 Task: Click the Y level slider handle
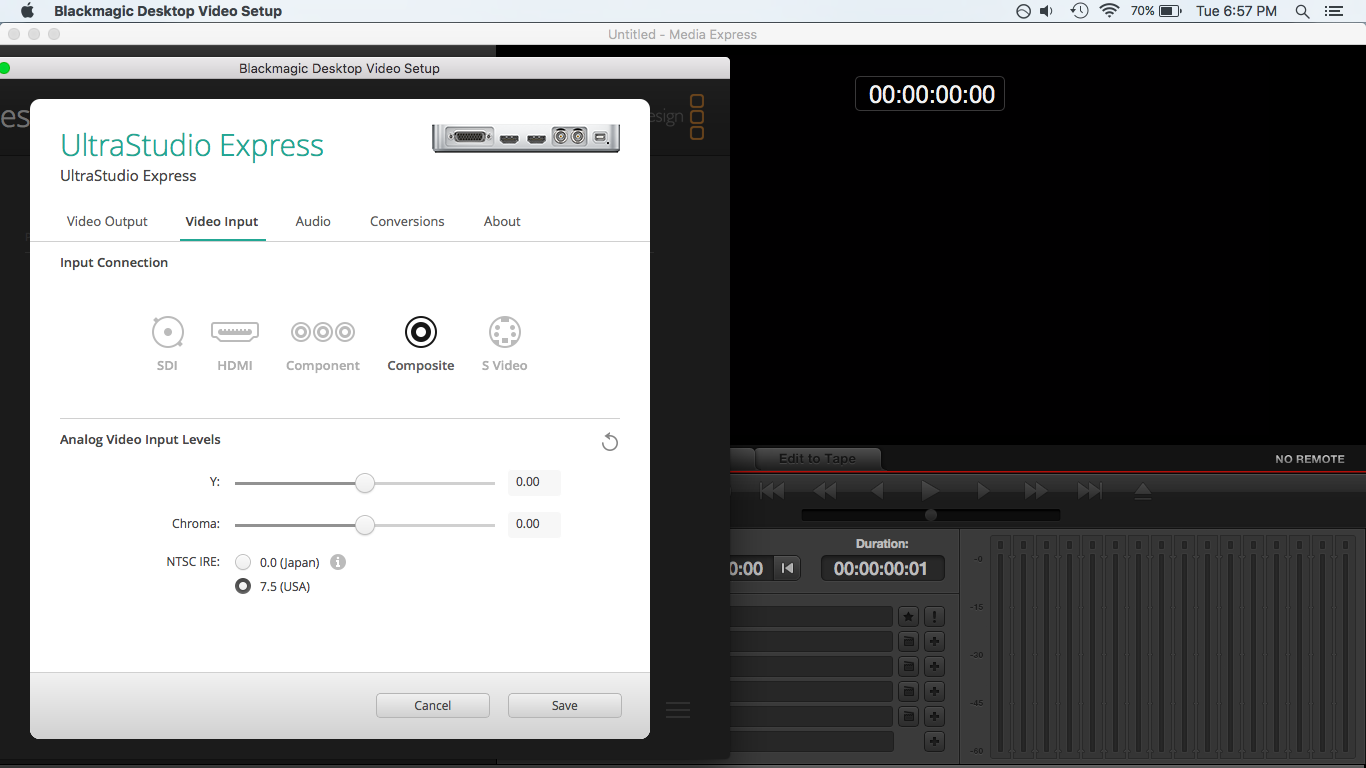(x=365, y=483)
